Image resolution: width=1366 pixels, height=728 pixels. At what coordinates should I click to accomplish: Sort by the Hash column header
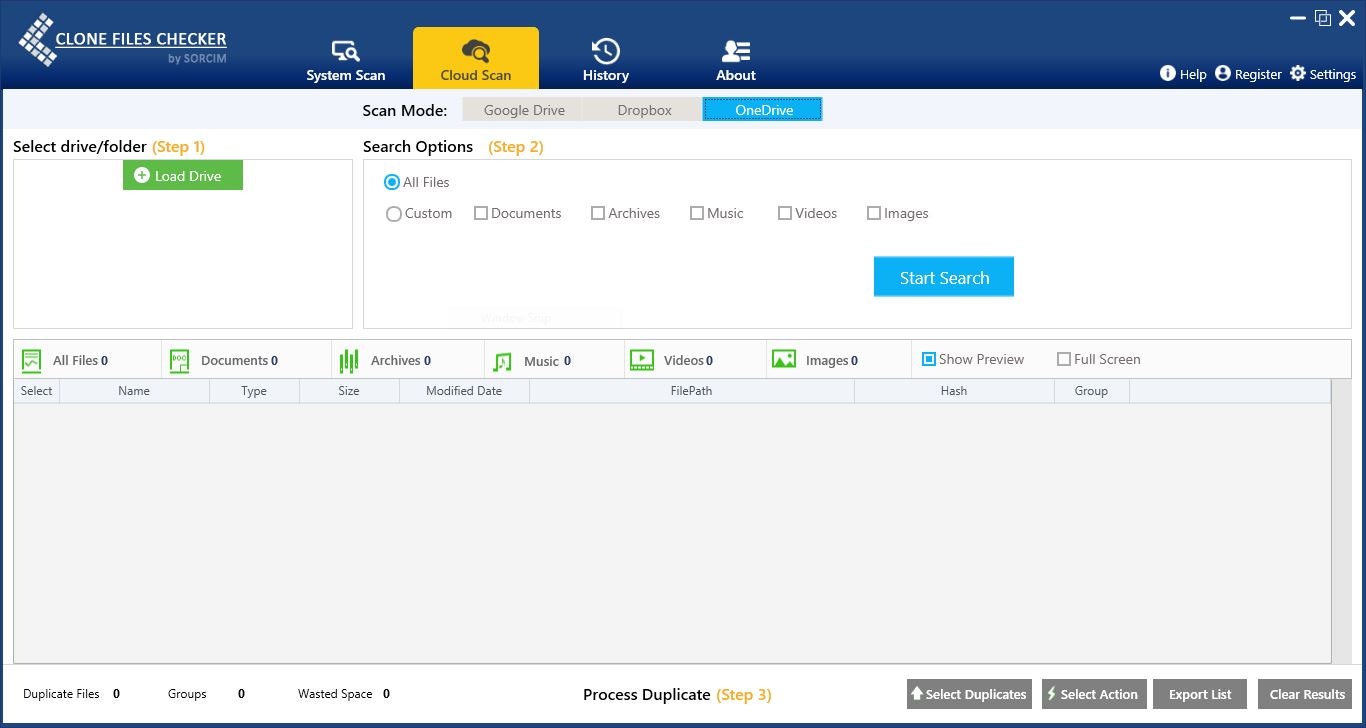[954, 391]
